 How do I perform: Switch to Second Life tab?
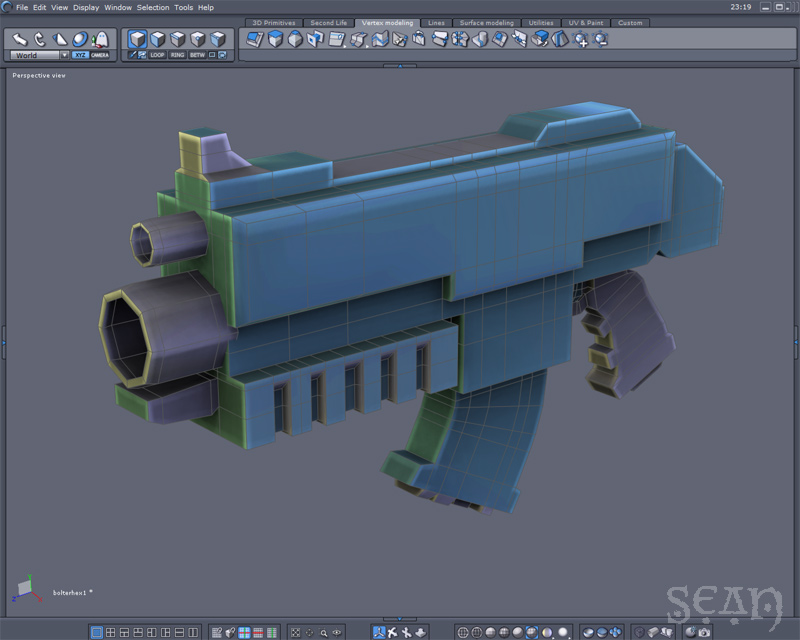tap(329, 23)
